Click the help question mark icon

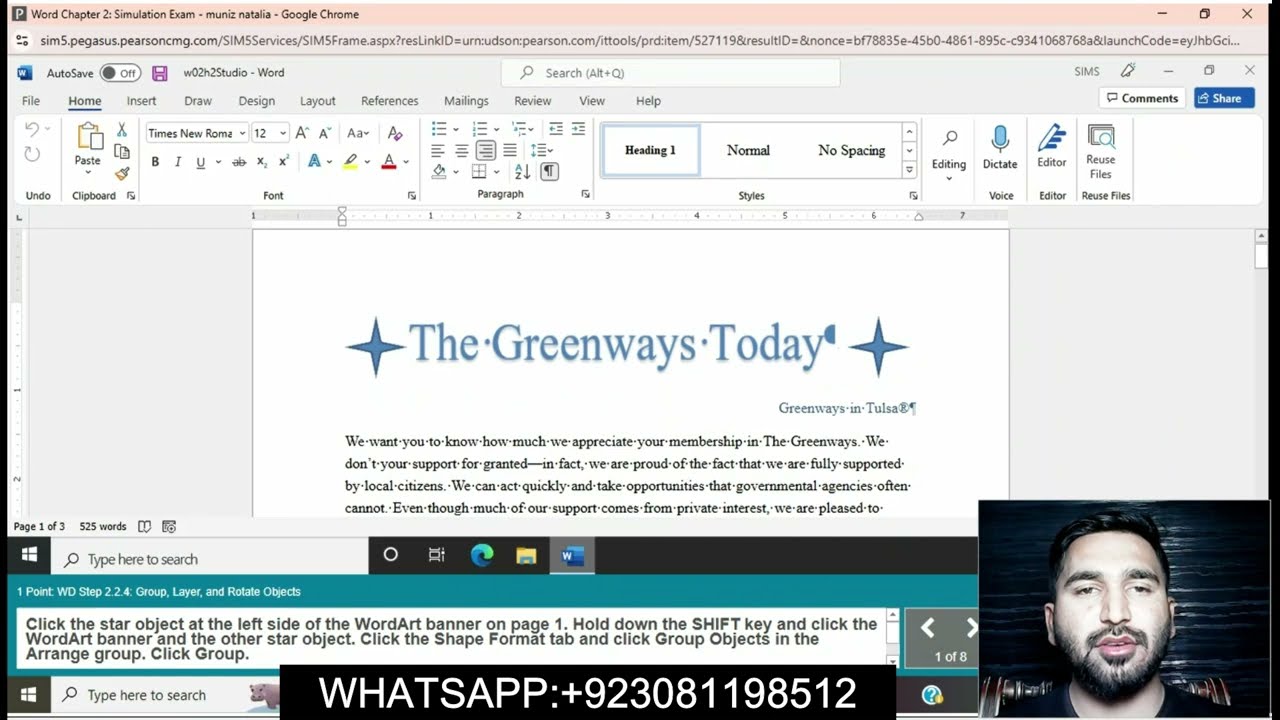(932, 695)
